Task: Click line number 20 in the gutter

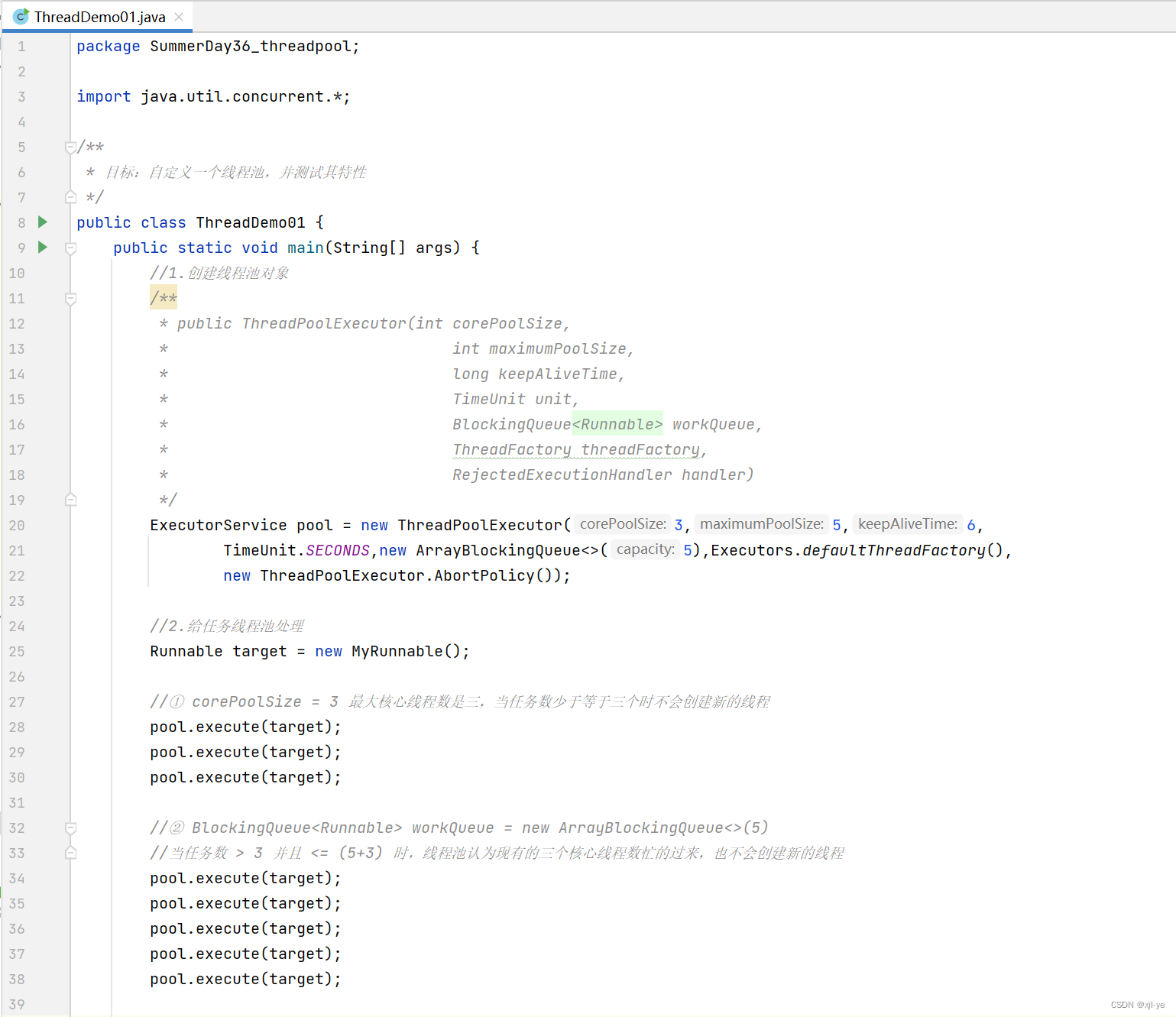Action: pos(17,525)
